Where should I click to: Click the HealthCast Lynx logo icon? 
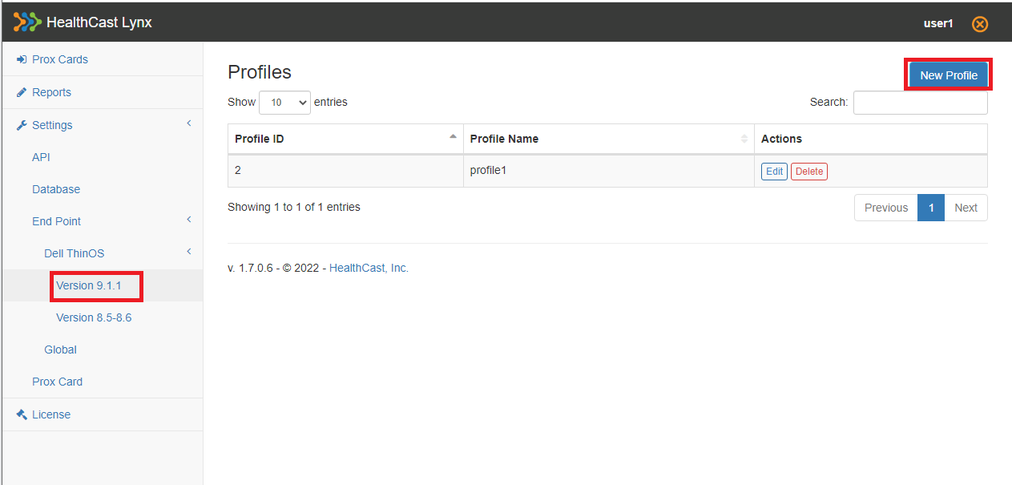click(27, 23)
